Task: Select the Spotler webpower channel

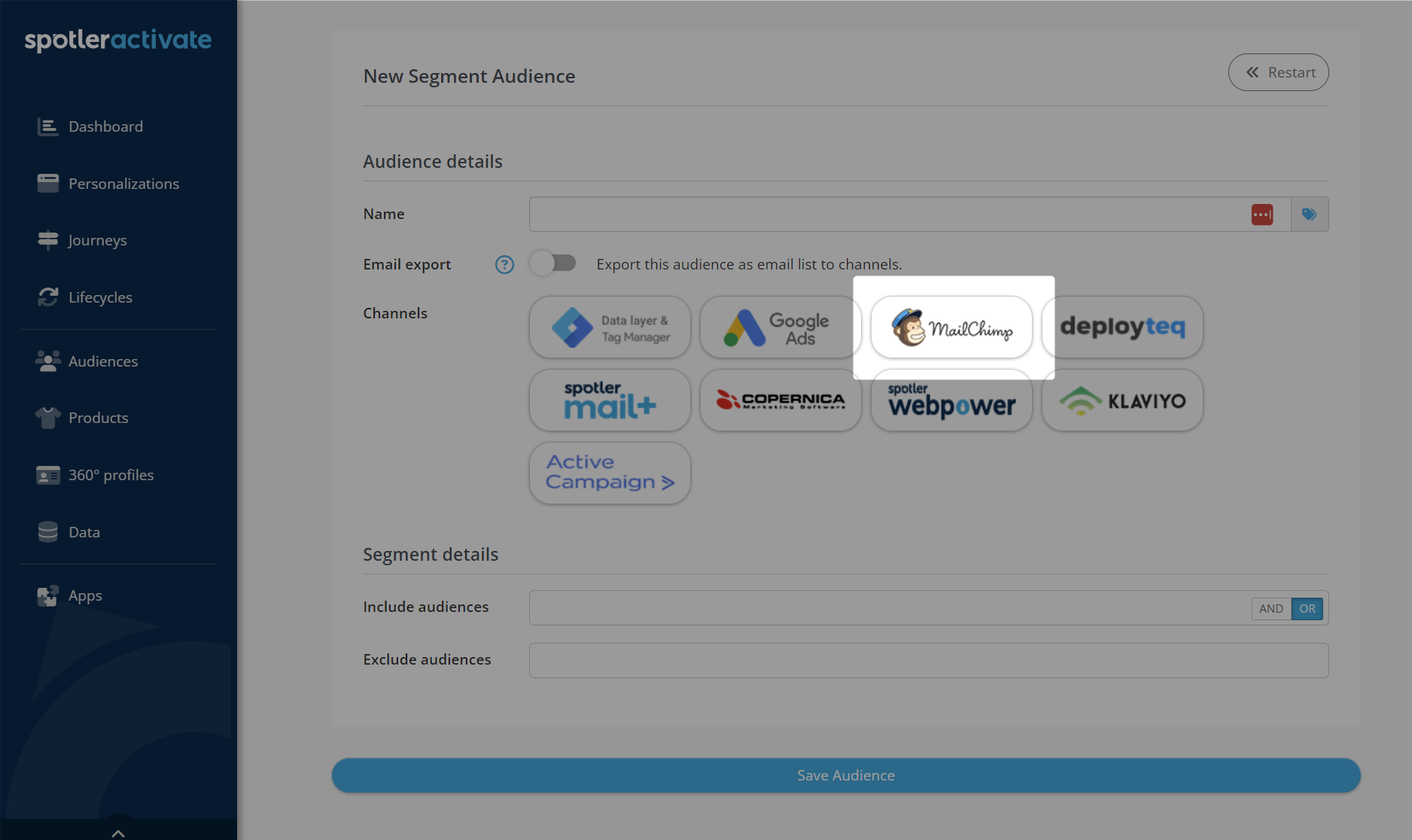Action: tap(951, 400)
